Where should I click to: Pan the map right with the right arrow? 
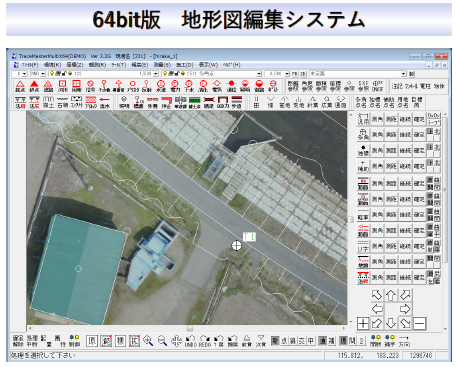click(405, 309)
